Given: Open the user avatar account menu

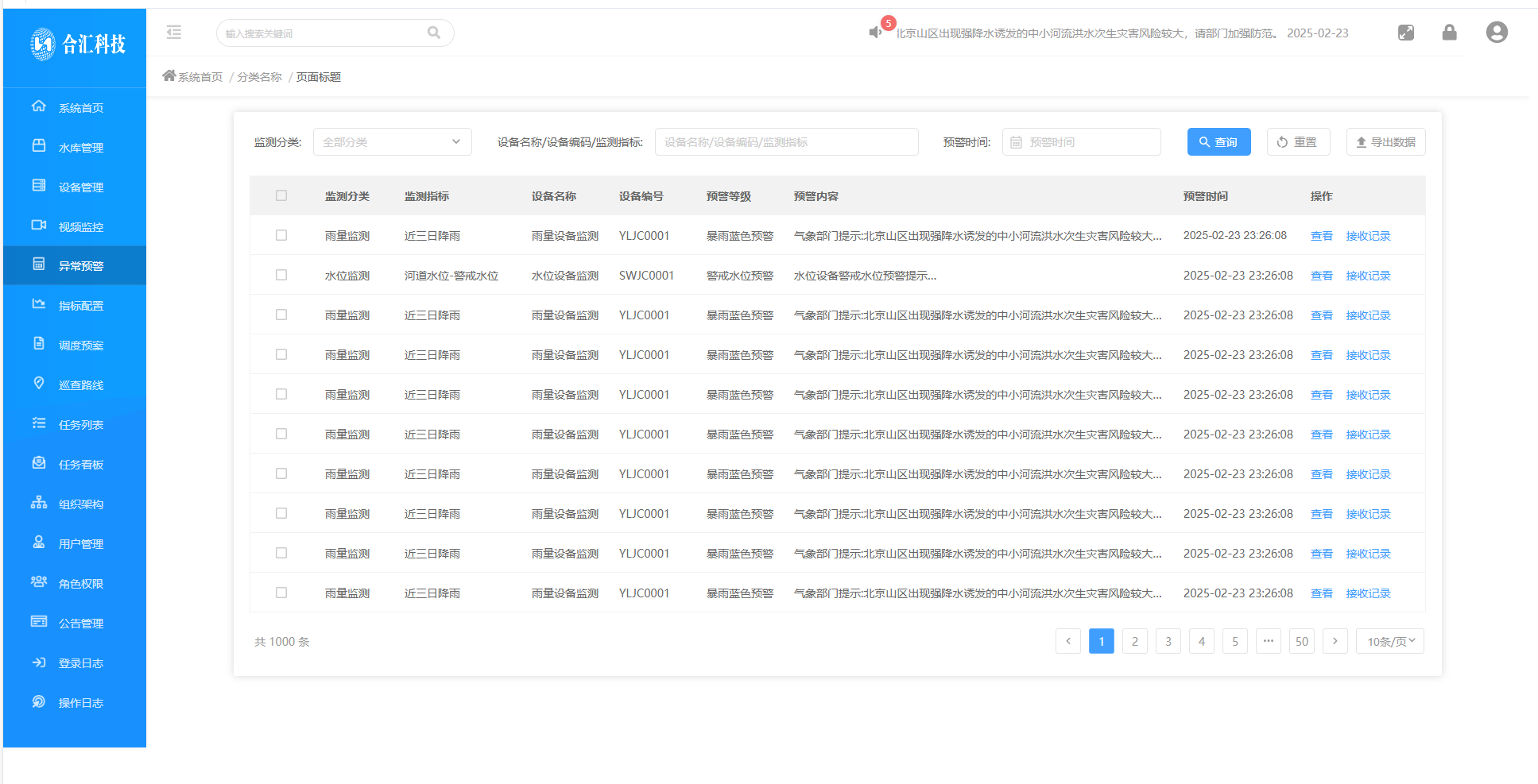Looking at the screenshot, I should coord(1497,32).
